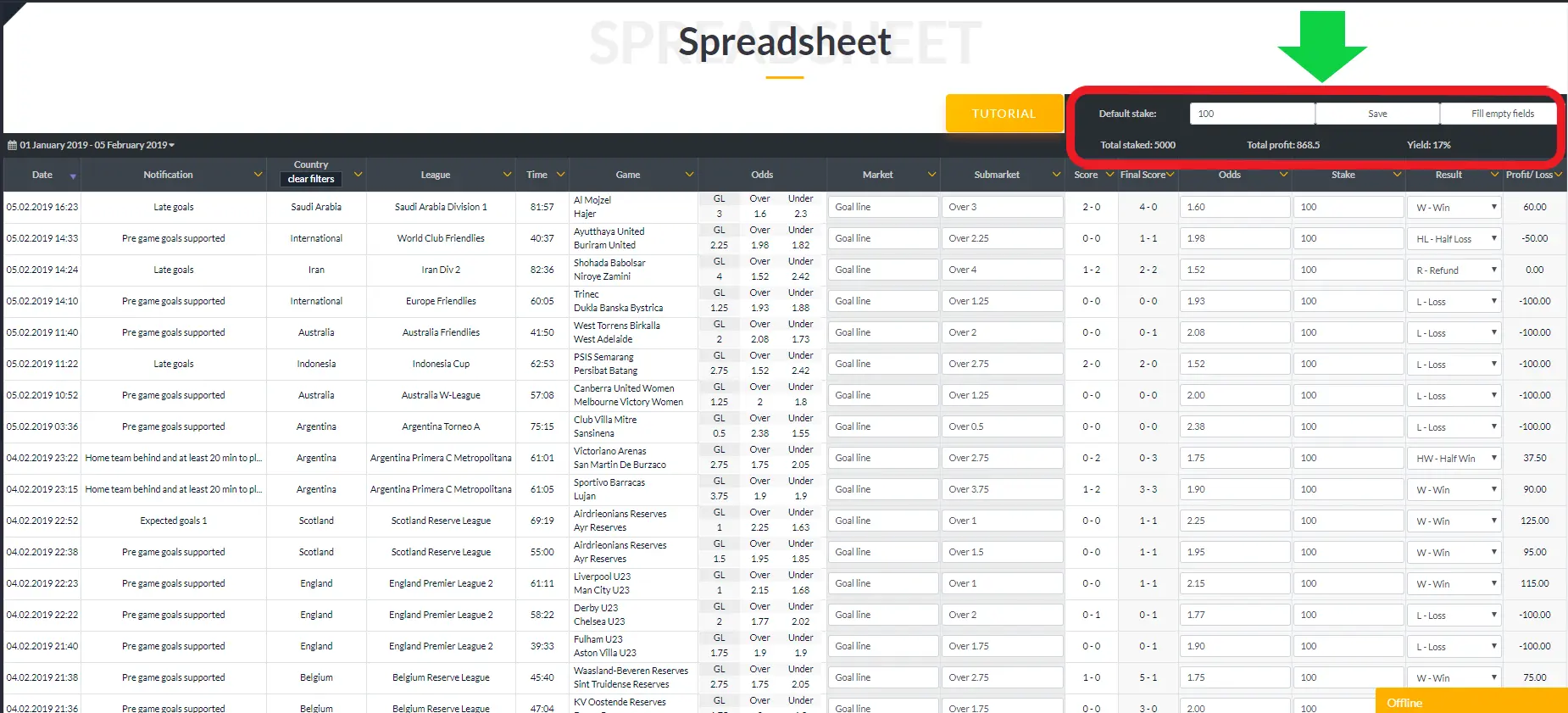Open the League column filter chevron
This screenshot has height=713, width=1568.
507,175
